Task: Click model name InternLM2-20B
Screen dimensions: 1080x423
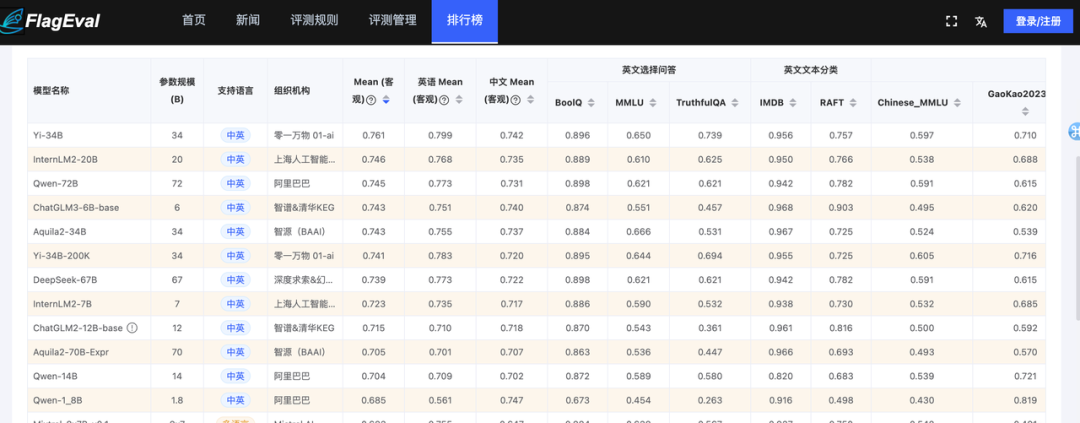Action: click(x=65, y=159)
